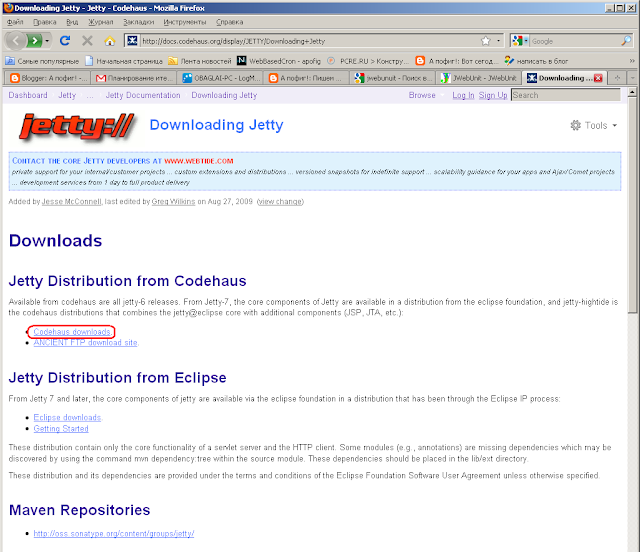Click the Stop loading X icon

(x=87, y=41)
